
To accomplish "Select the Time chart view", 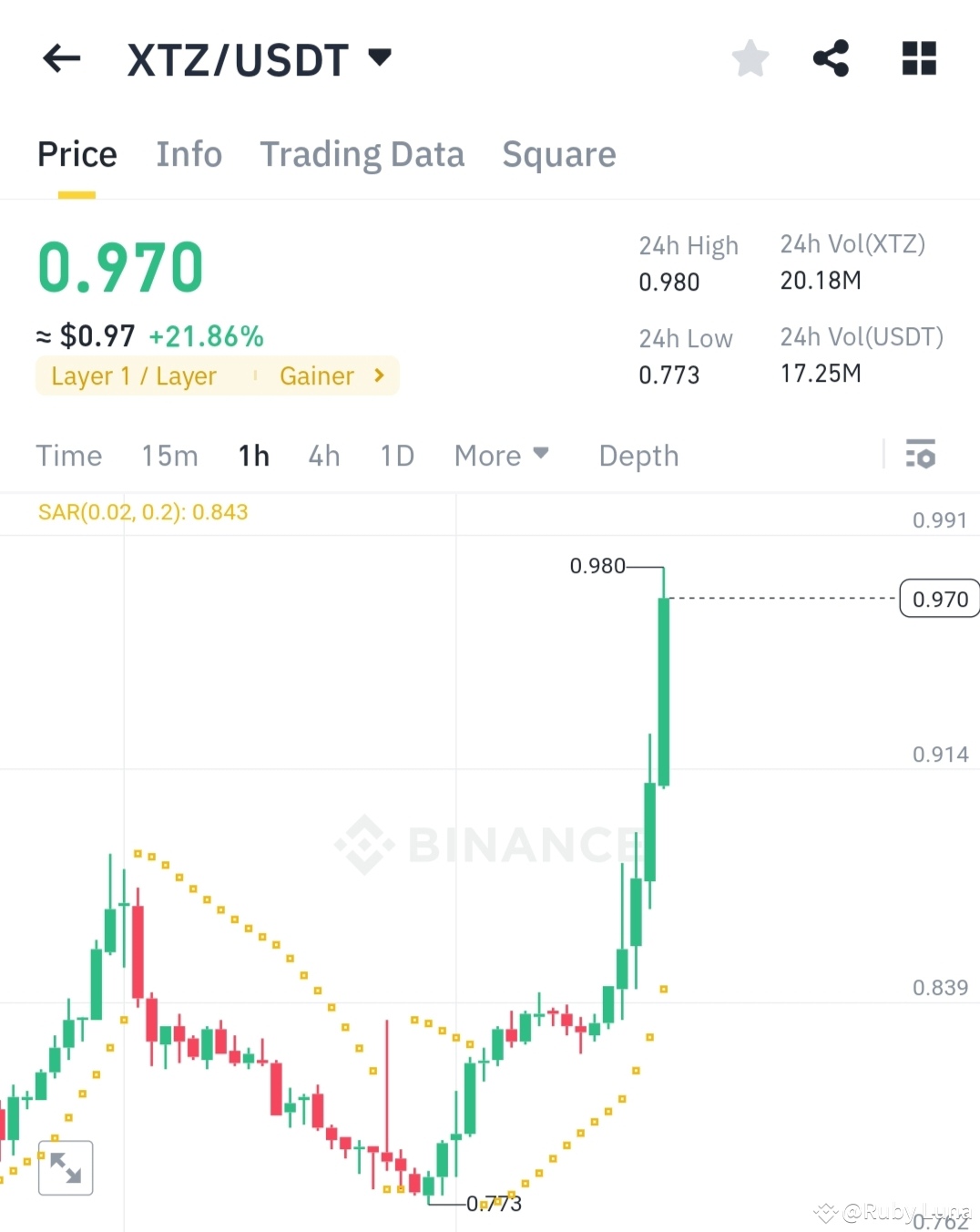I will [x=68, y=455].
